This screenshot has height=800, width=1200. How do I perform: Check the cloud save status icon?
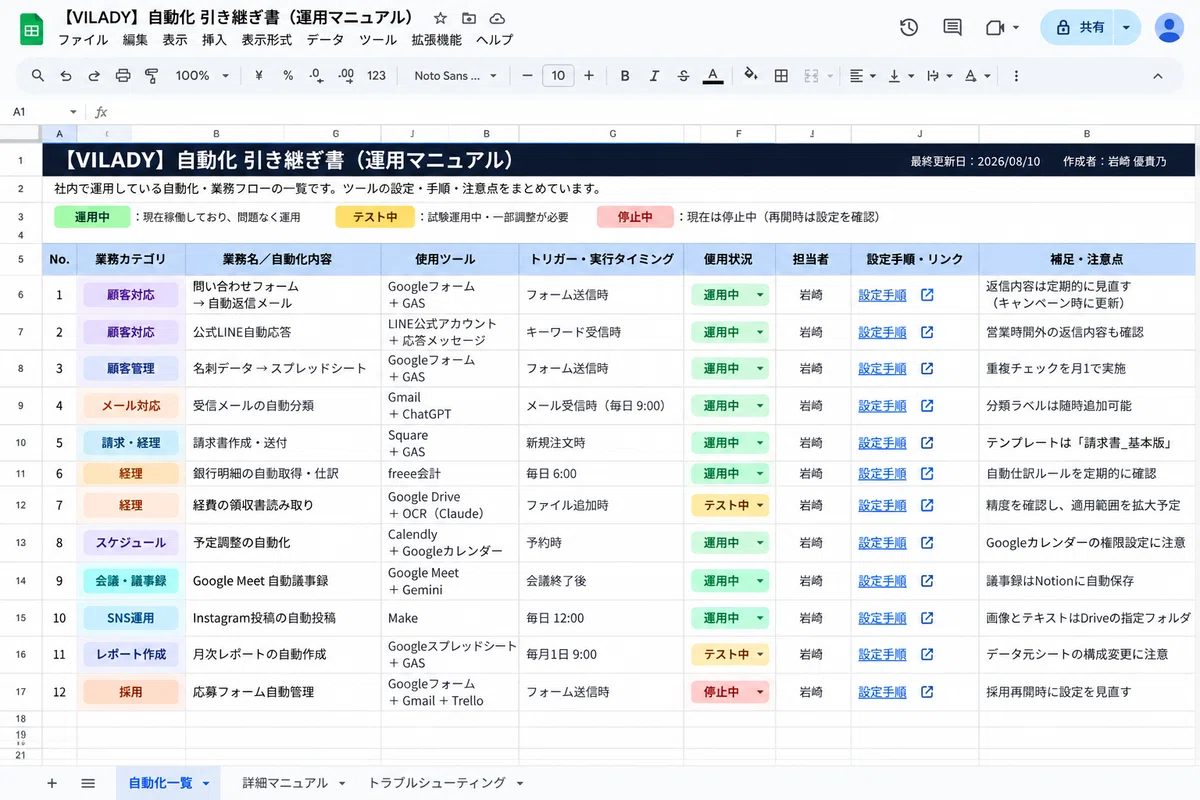point(497,18)
